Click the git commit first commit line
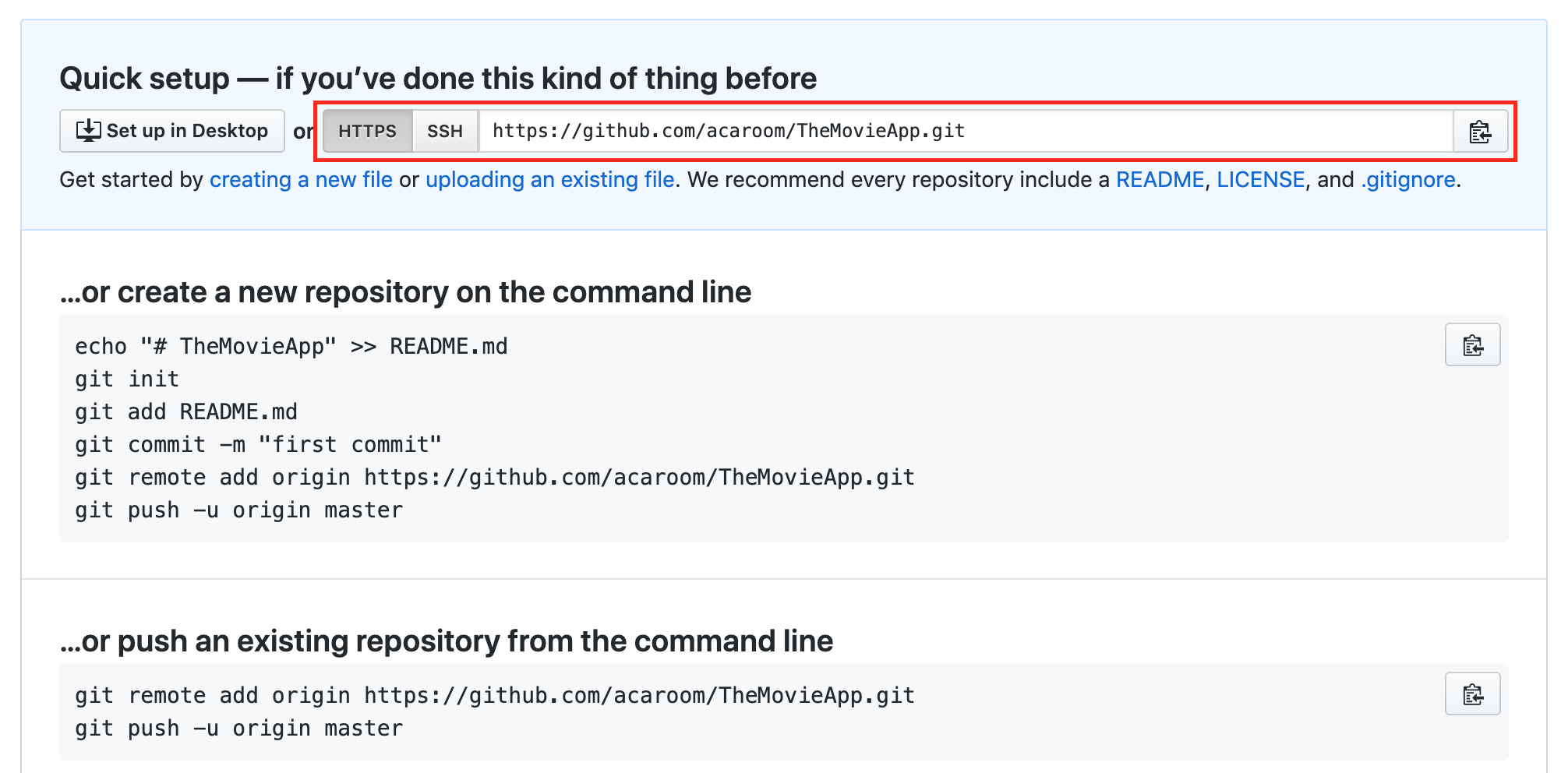This screenshot has width=1568, height=773. (x=258, y=445)
